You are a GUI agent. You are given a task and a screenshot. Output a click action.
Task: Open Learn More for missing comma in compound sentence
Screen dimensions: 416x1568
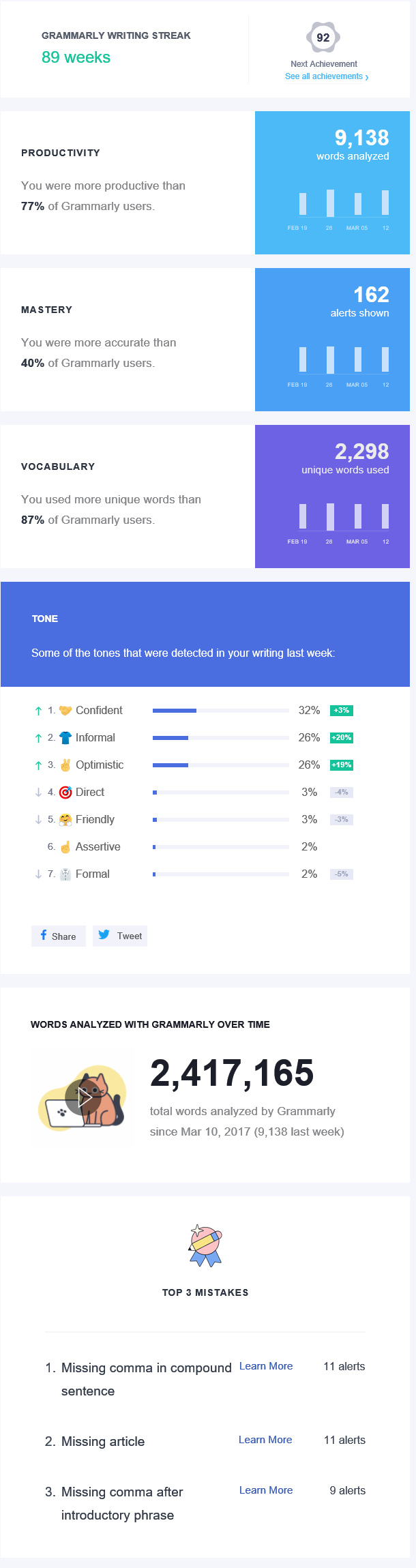pyautogui.click(x=266, y=1366)
